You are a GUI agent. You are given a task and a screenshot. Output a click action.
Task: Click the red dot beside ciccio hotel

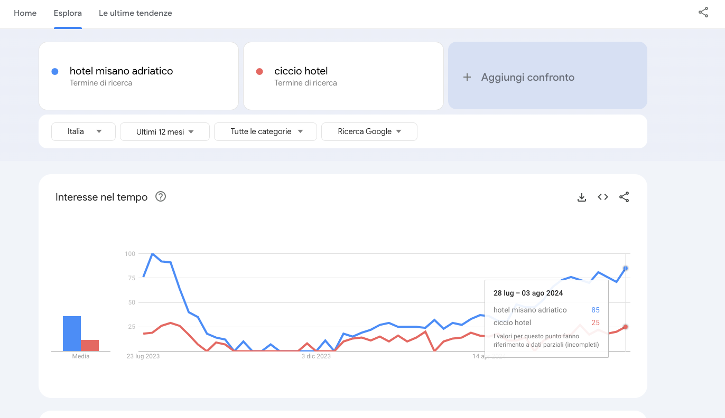click(259, 71)
